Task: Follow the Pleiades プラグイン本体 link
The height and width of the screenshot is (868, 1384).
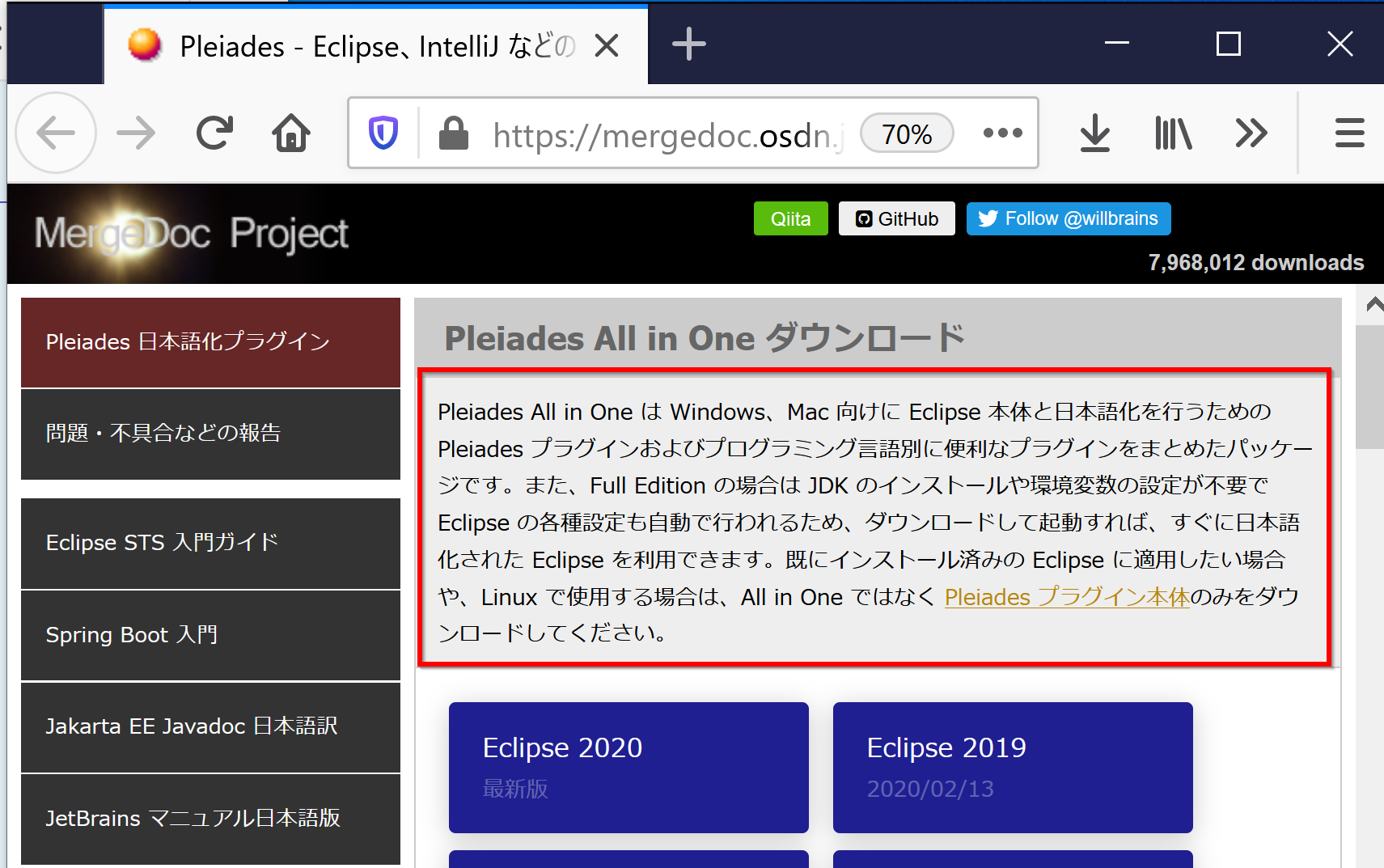Action: 1067,597
